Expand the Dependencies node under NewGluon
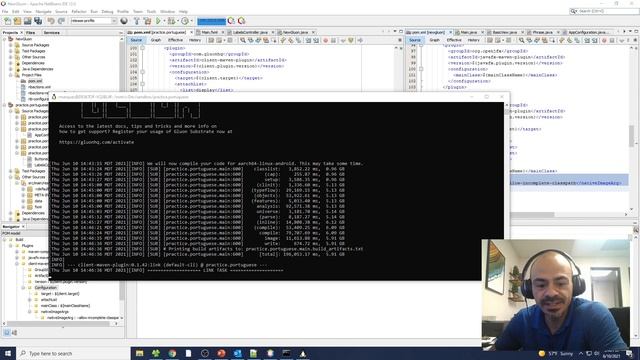The height and width of the screenshot is (360, 640). (x=11, y=63)
